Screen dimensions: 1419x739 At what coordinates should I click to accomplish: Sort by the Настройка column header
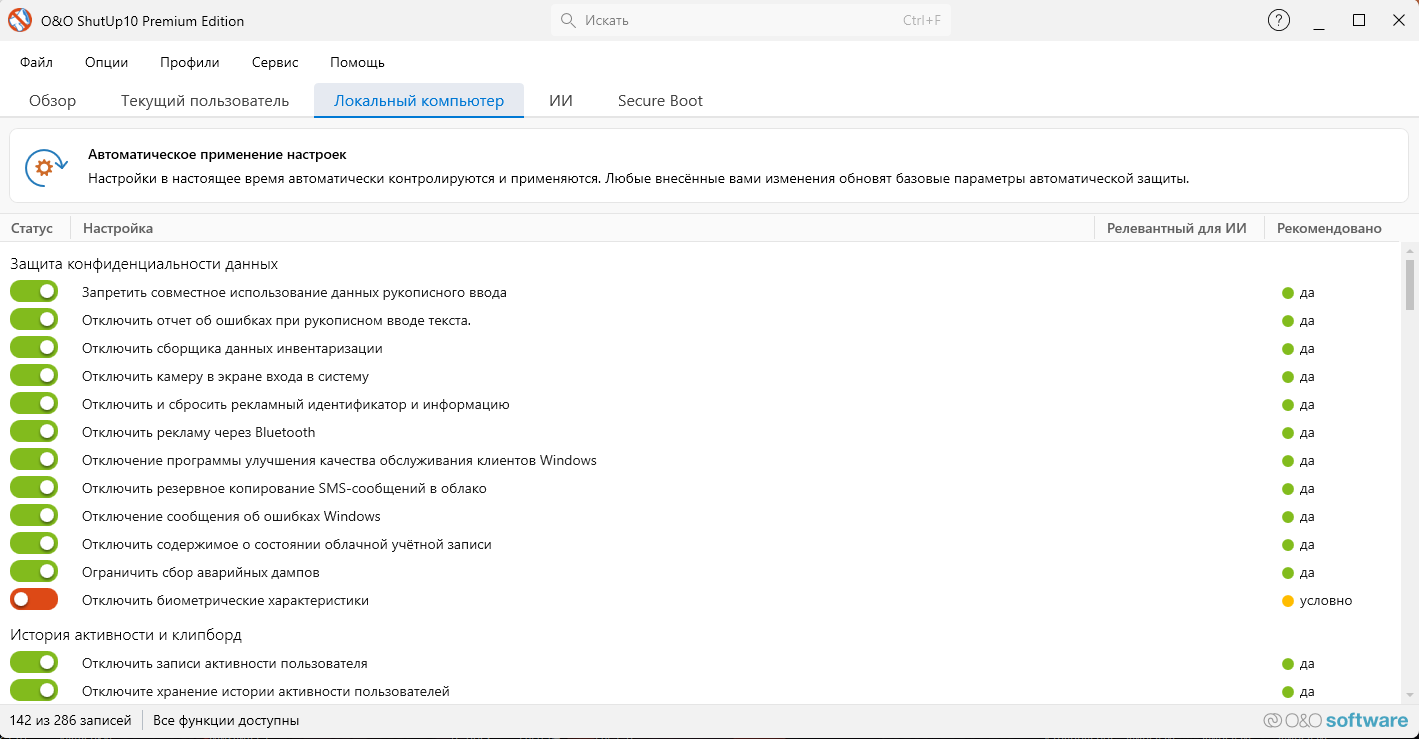pyautogui.click(x=118, y=228)
